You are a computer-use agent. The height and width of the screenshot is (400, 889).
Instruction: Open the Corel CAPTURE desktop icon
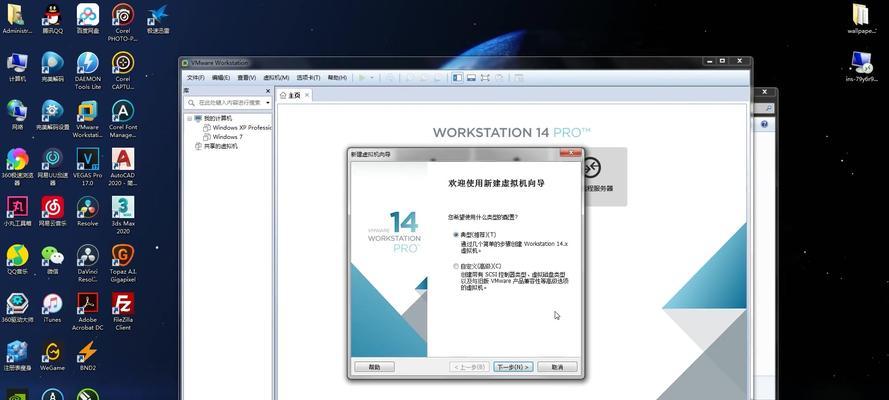pos(122,71)
